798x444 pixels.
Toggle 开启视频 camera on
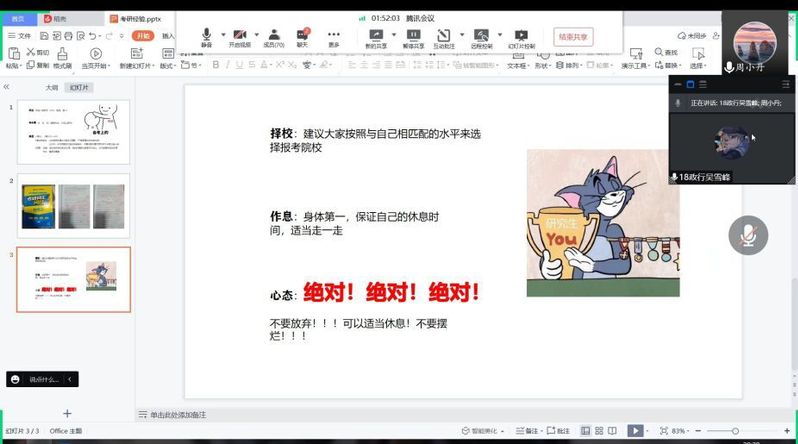[x=241, y=35]
